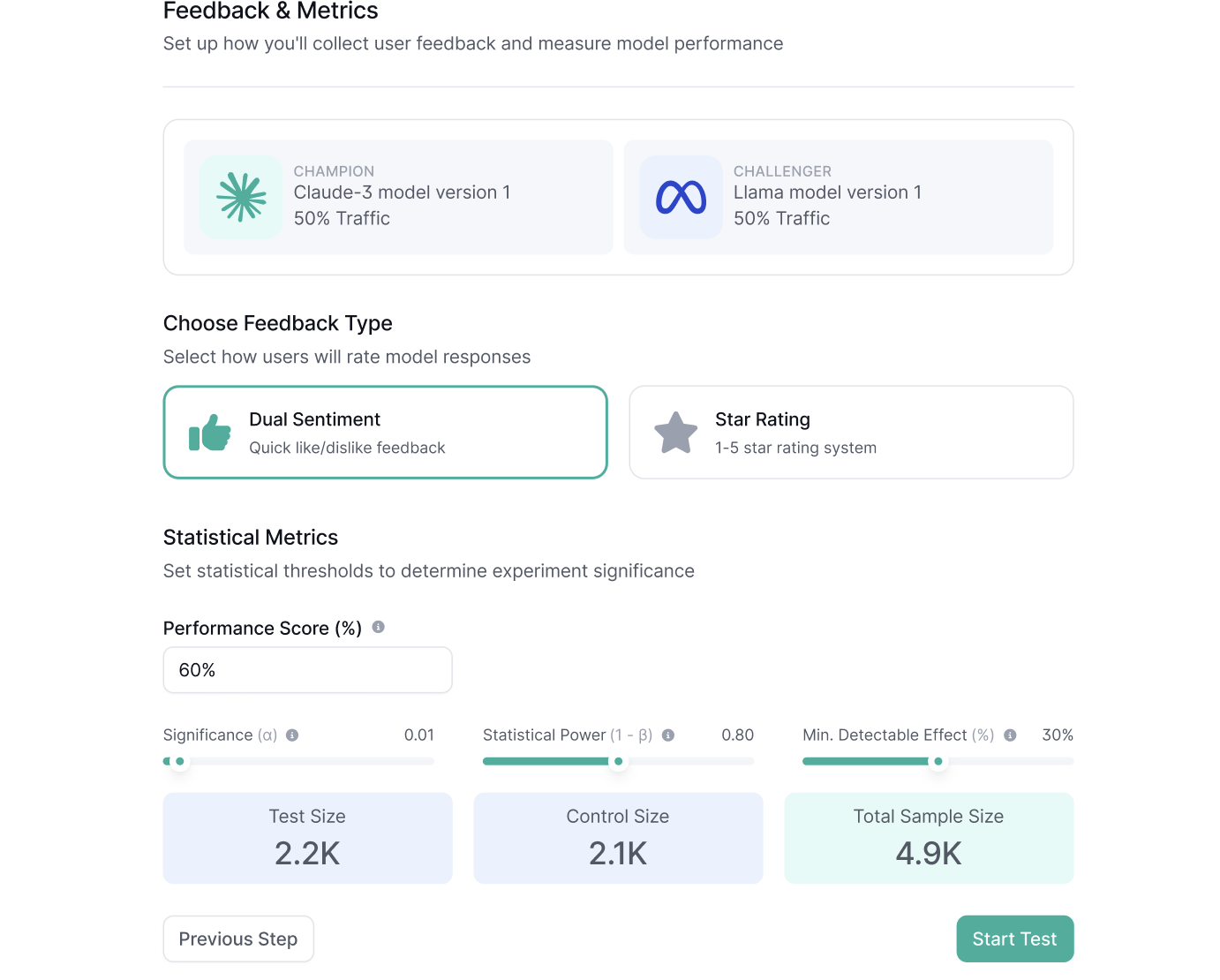Click the thumbs-up Dual Sentiment icon
Image resolution: width=1220 pixels, height=980 pixels.
tap(210, 433)
